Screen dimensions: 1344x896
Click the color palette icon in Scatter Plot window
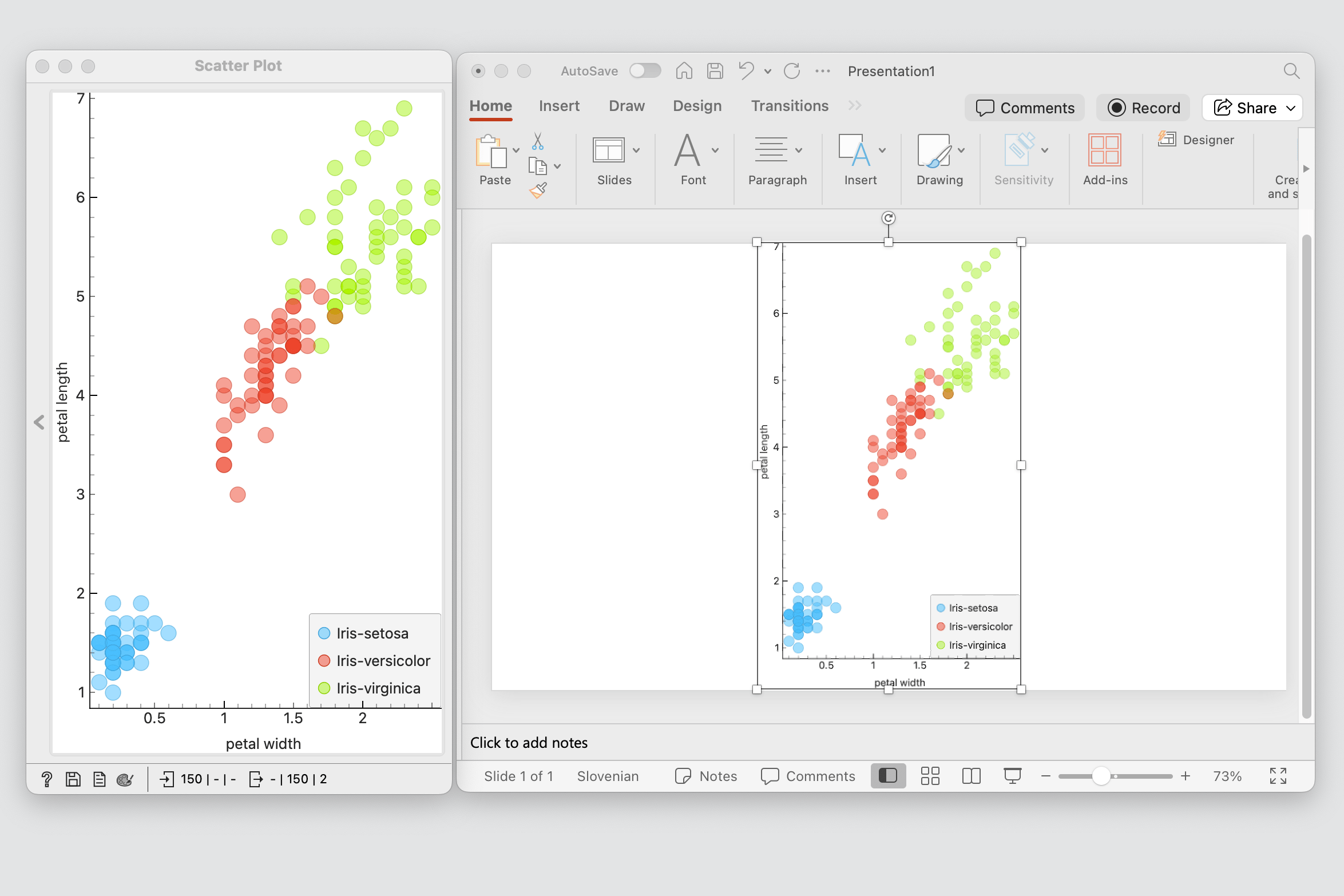pos(125,779)
